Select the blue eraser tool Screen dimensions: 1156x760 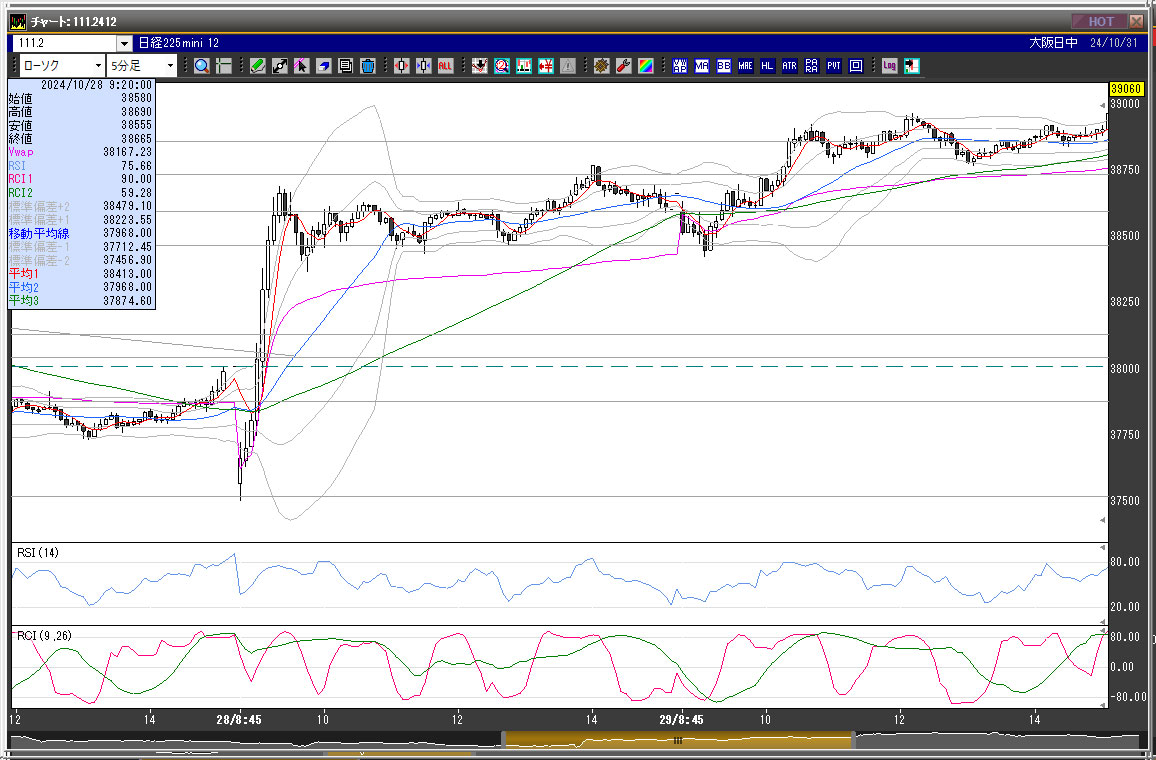click(x=323, y=66)
